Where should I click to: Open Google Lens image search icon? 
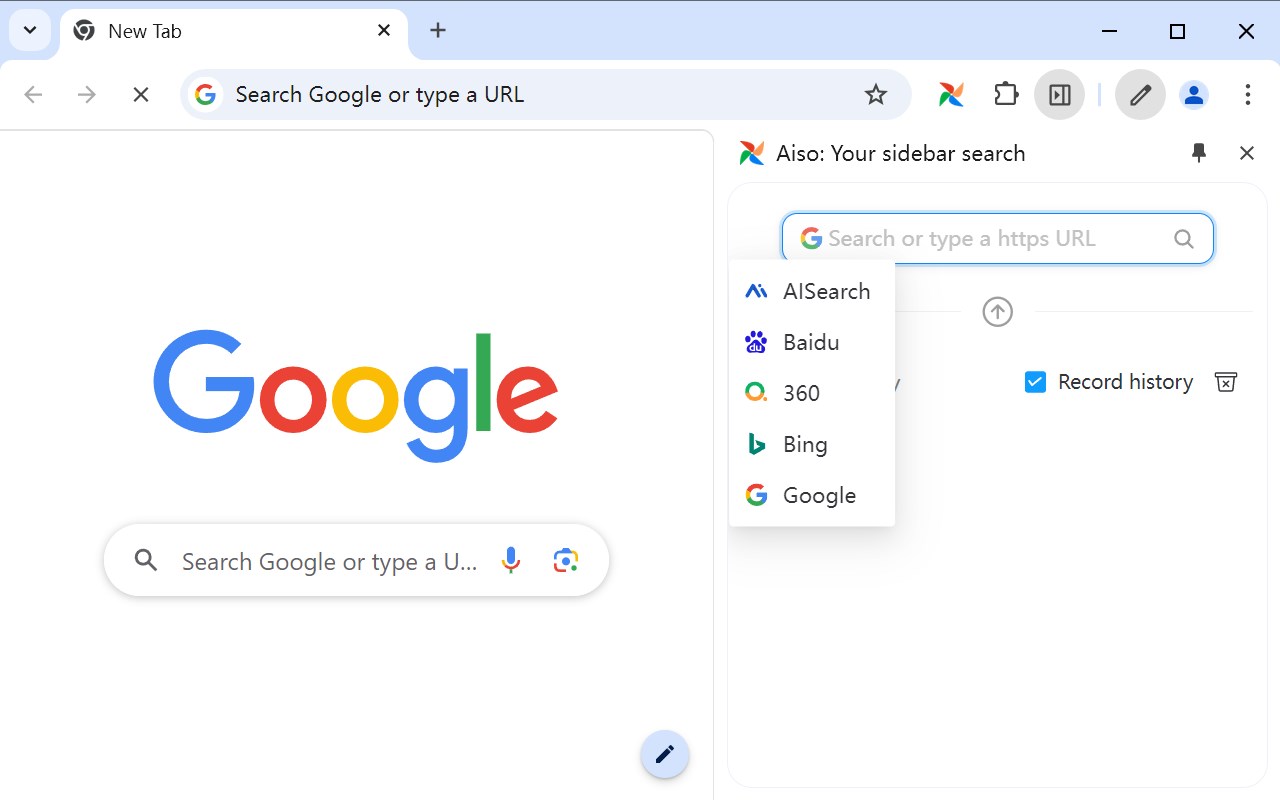click(565, 561)
